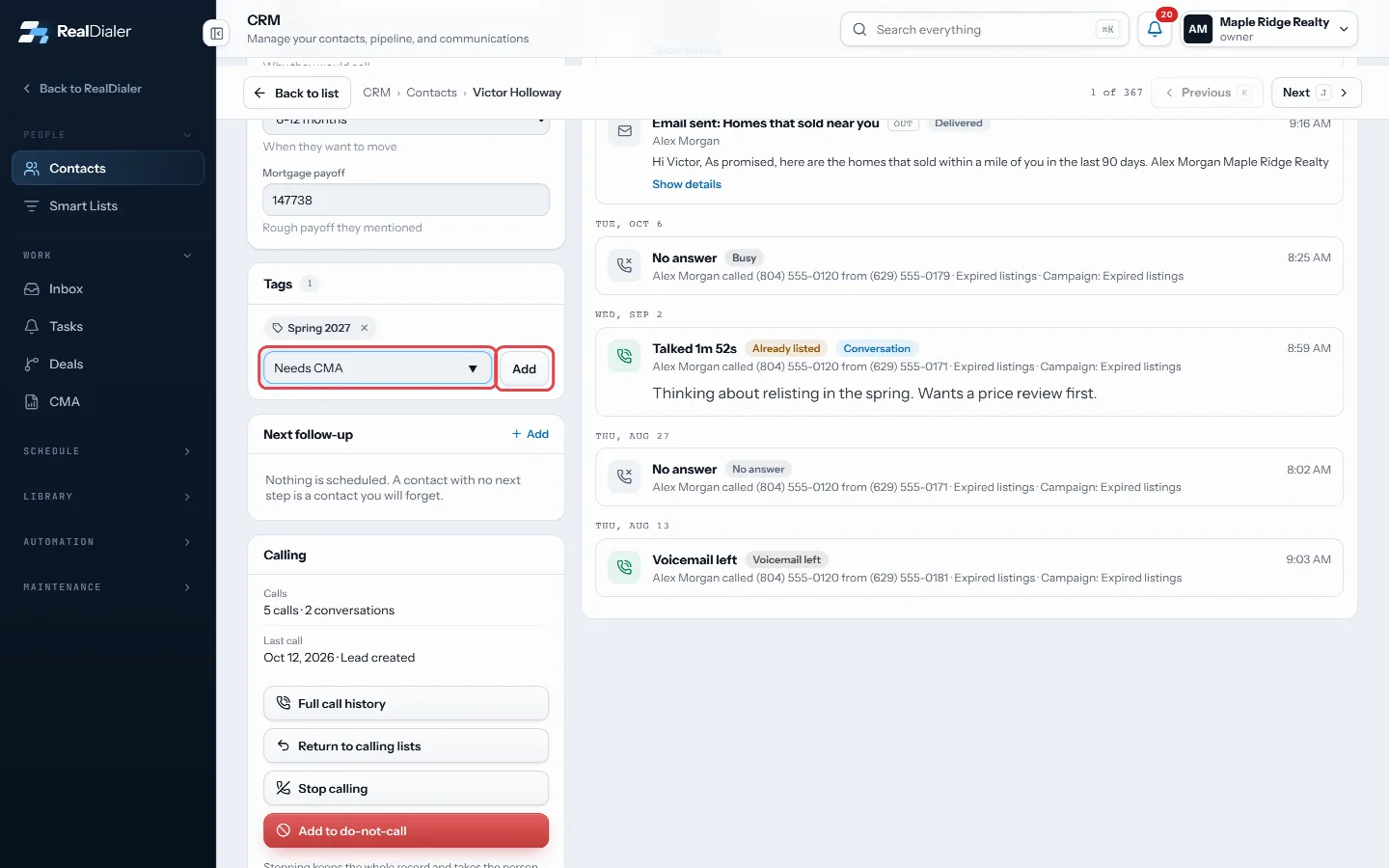Go to the next contact

point(1316,93)
